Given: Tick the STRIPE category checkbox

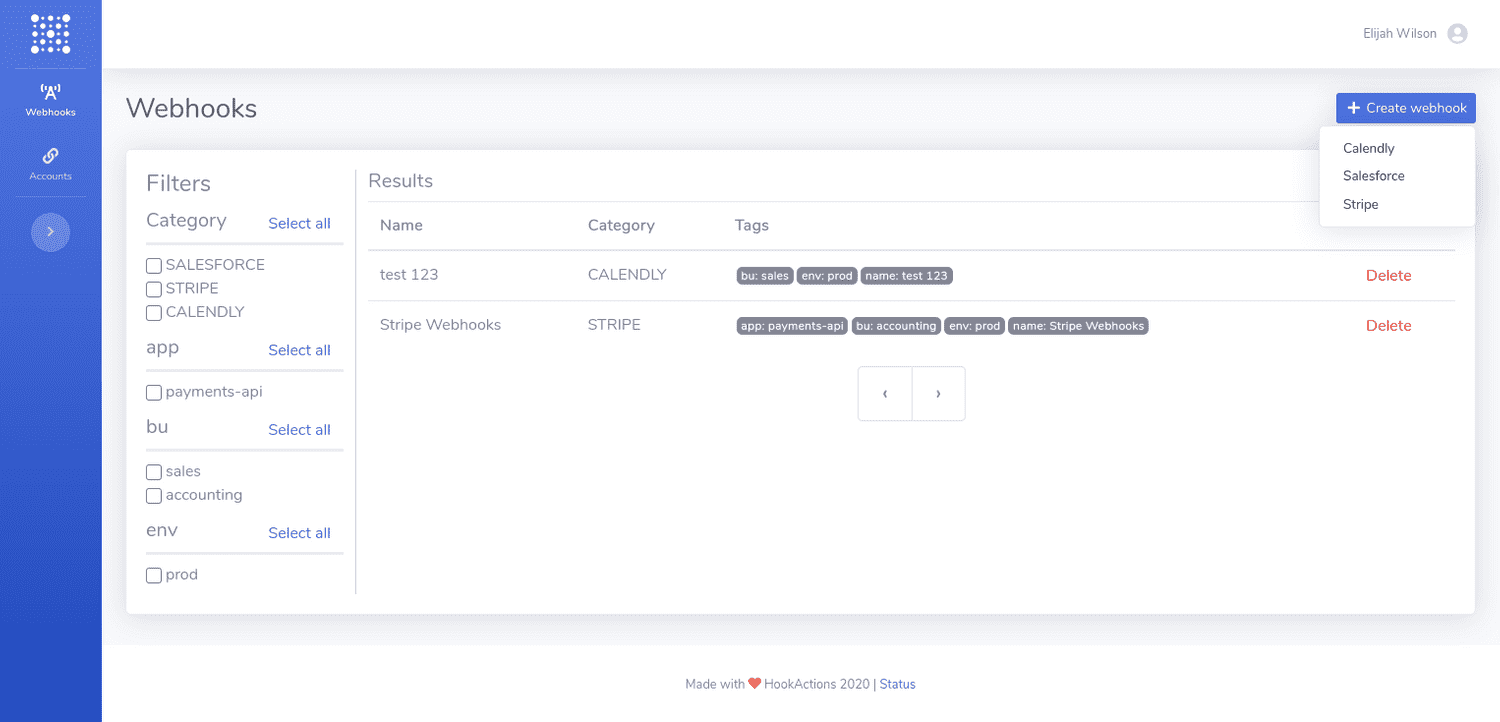Looking at the screenshot, I should click(154, 289).
